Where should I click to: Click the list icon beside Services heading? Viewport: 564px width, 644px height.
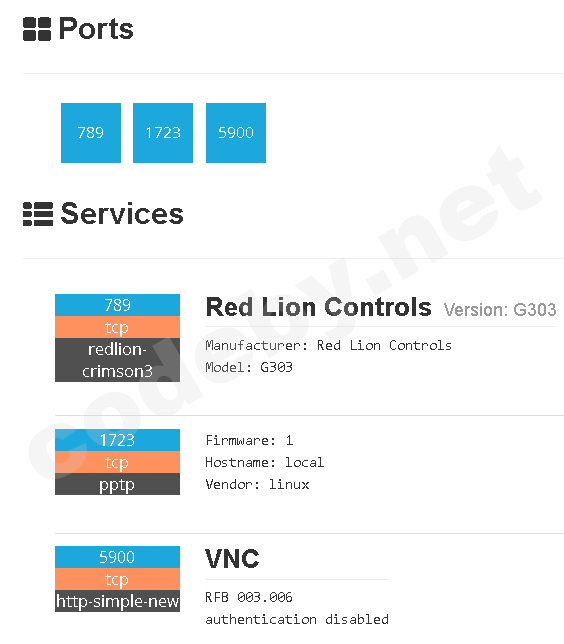(38, 214)
